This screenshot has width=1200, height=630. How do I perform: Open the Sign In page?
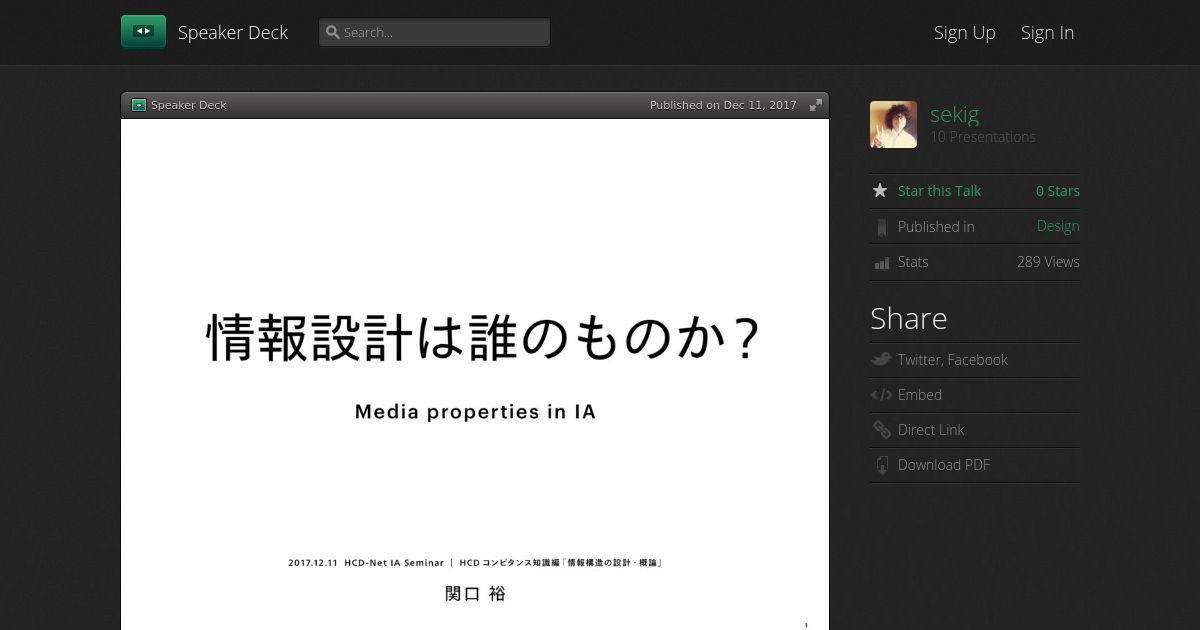pos(1047,32)
